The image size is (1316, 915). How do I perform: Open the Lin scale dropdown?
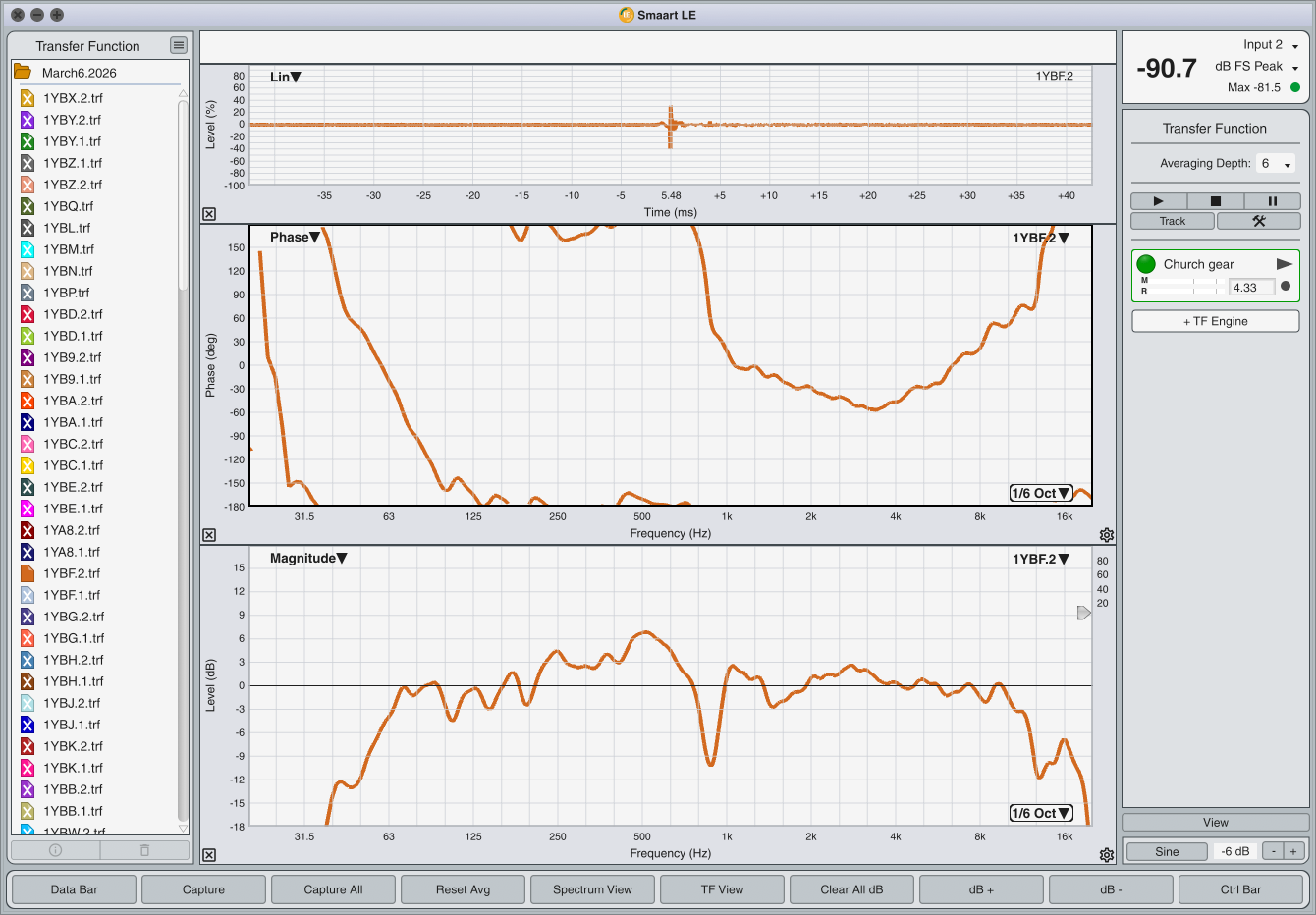tap(286, 77)
